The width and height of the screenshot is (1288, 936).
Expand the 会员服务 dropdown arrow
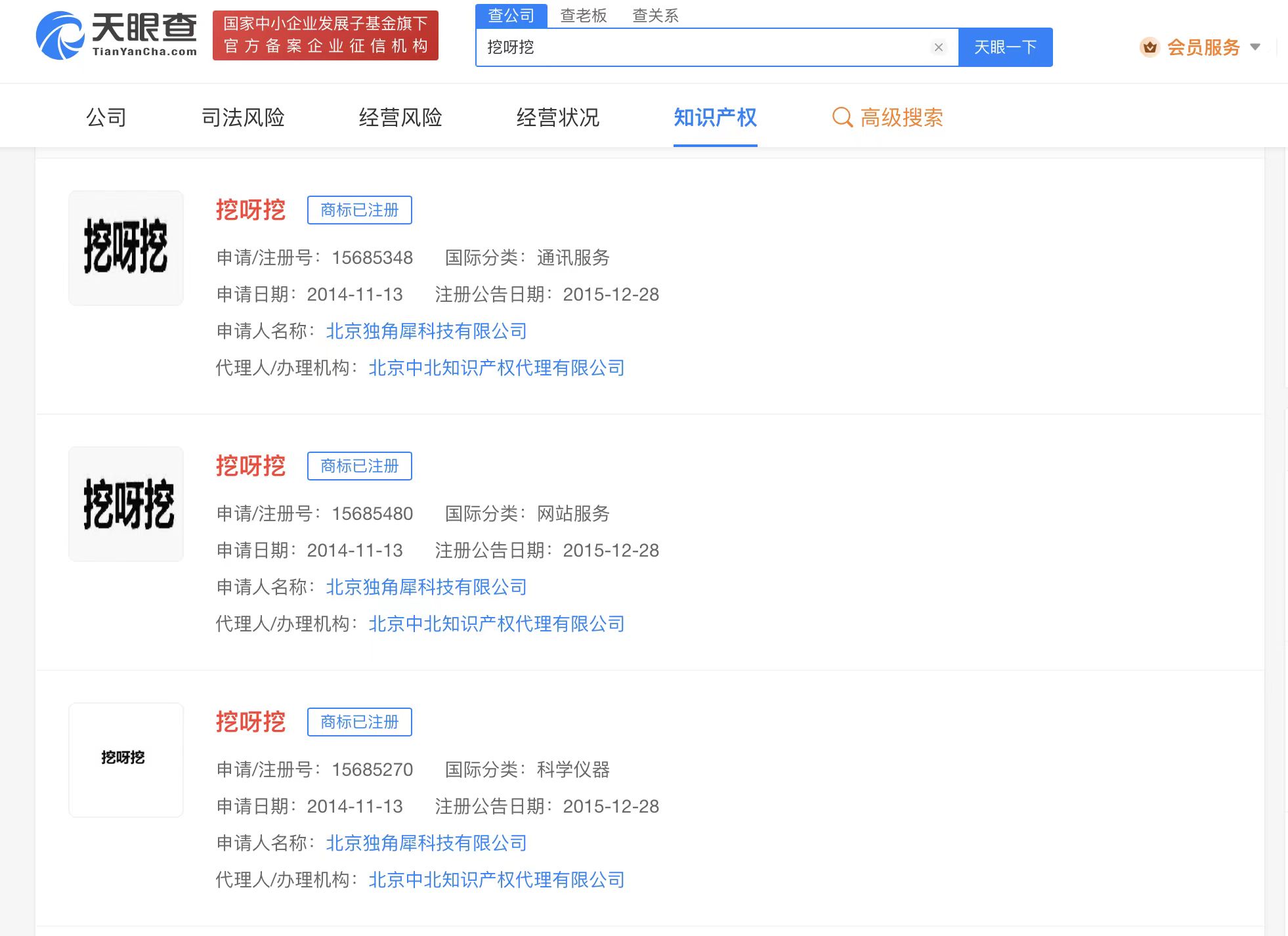coord(1255,47)
